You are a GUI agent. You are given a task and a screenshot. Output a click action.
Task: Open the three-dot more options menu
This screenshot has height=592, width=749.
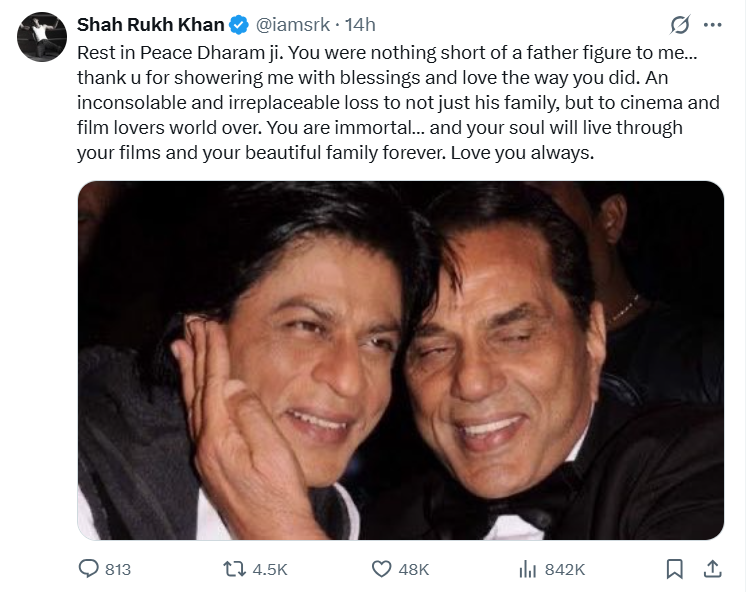712,24
